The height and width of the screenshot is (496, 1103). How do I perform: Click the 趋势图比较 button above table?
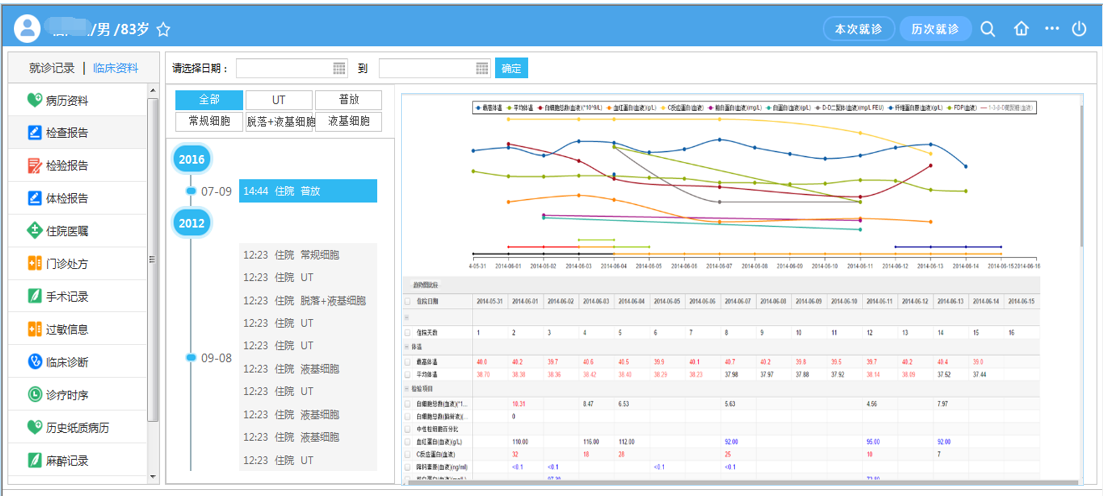click(x=424, y=284)
